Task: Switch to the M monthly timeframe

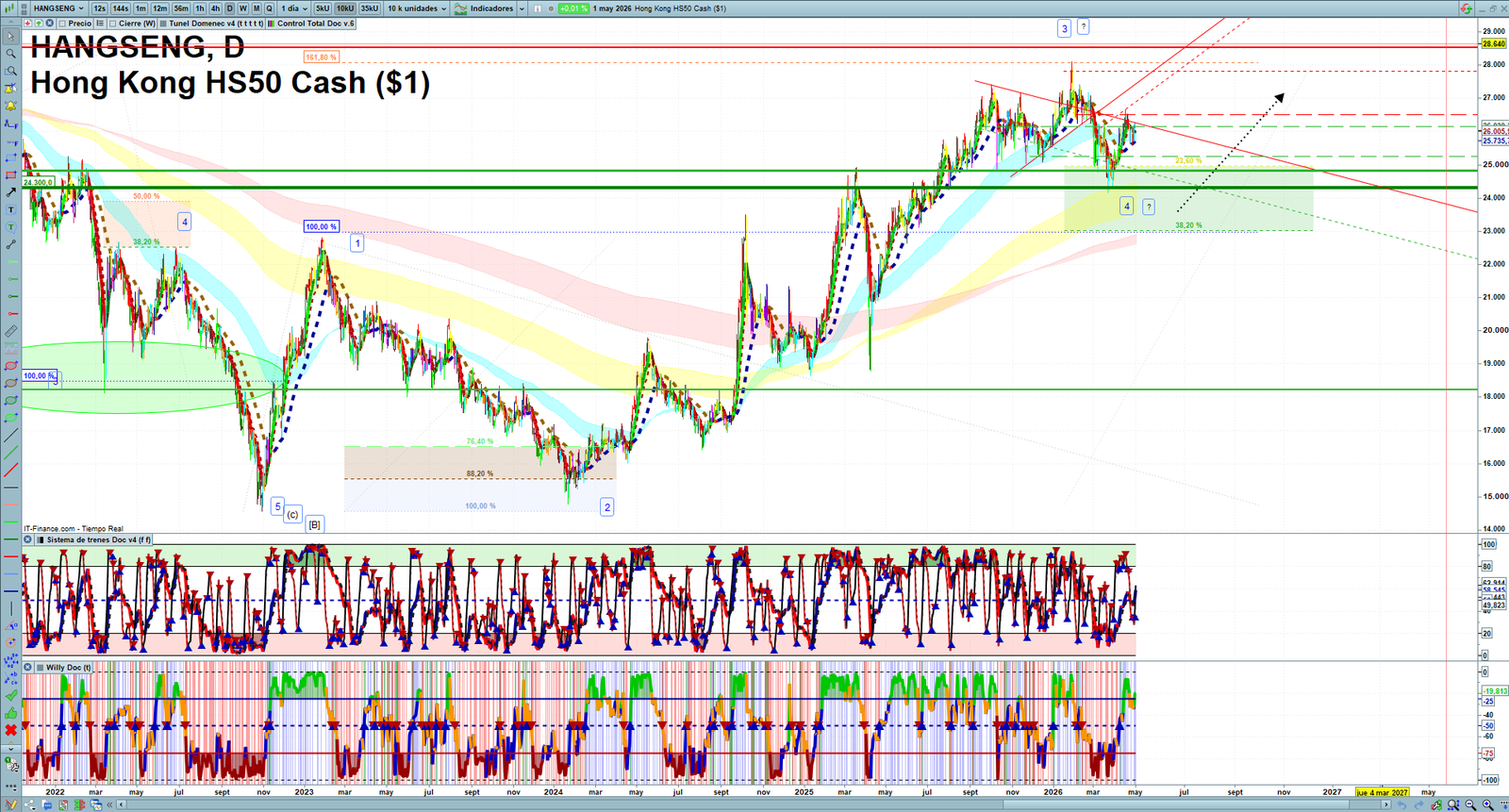Action: (257, 8)
